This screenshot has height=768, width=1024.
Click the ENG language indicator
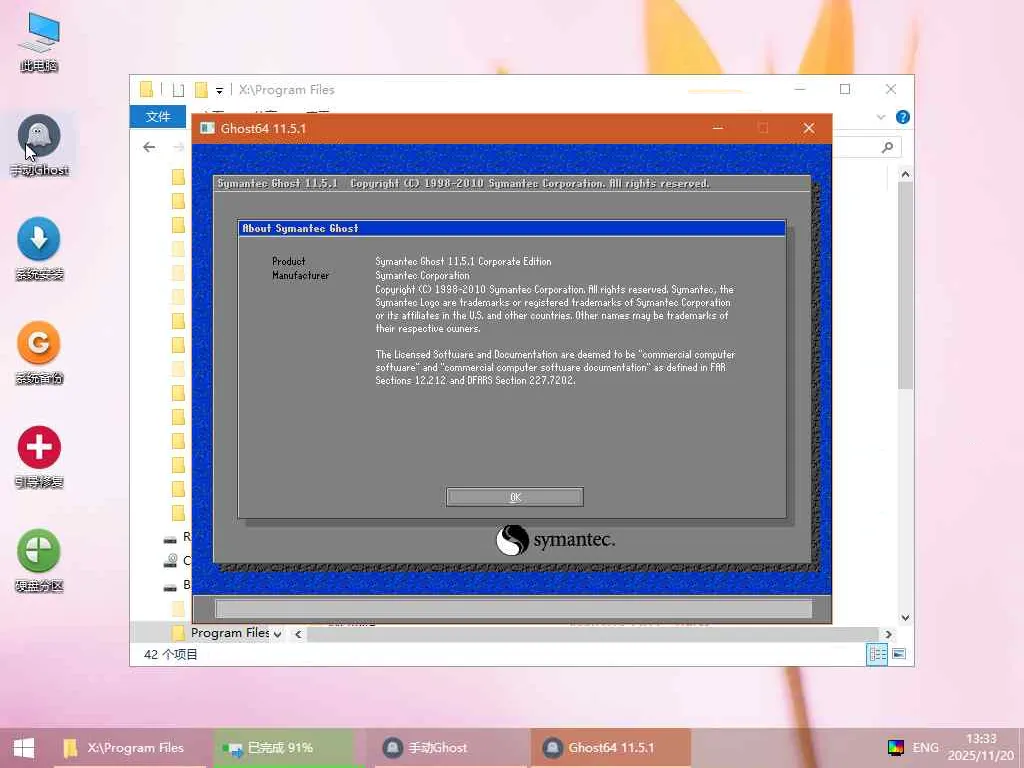(x=925, y=748)
